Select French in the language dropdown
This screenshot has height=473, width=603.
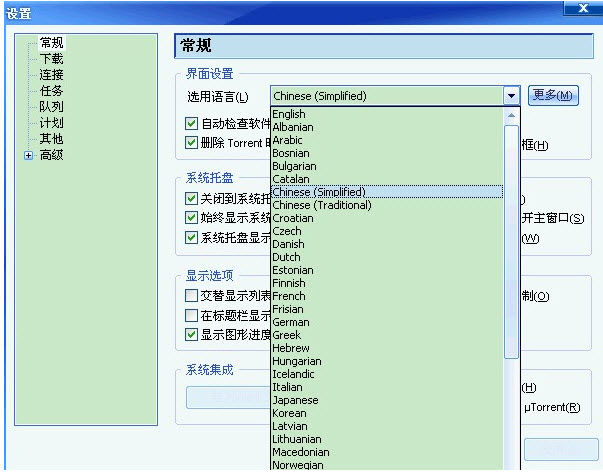[x=289, y=296]
